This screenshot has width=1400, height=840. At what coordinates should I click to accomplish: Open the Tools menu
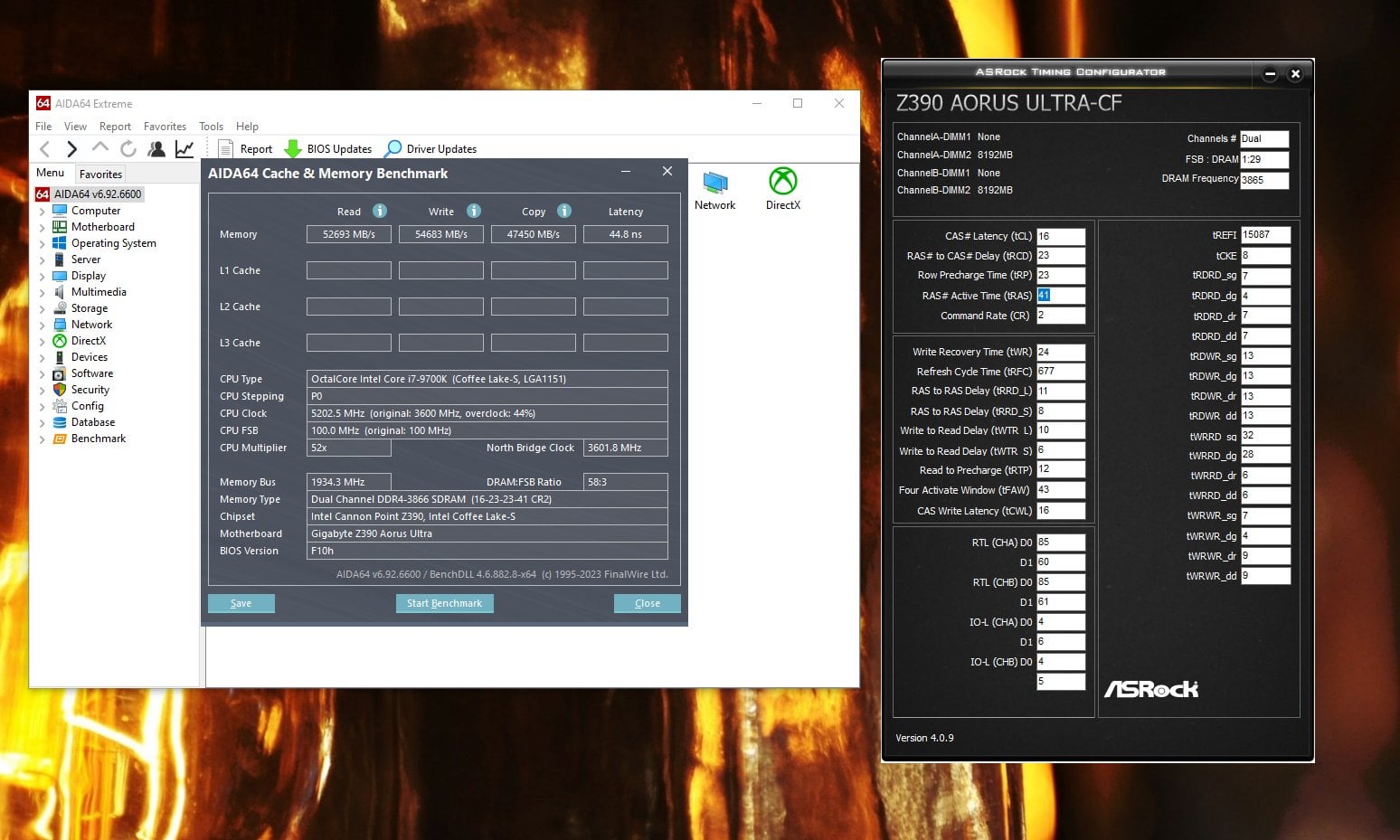(211, 127)
